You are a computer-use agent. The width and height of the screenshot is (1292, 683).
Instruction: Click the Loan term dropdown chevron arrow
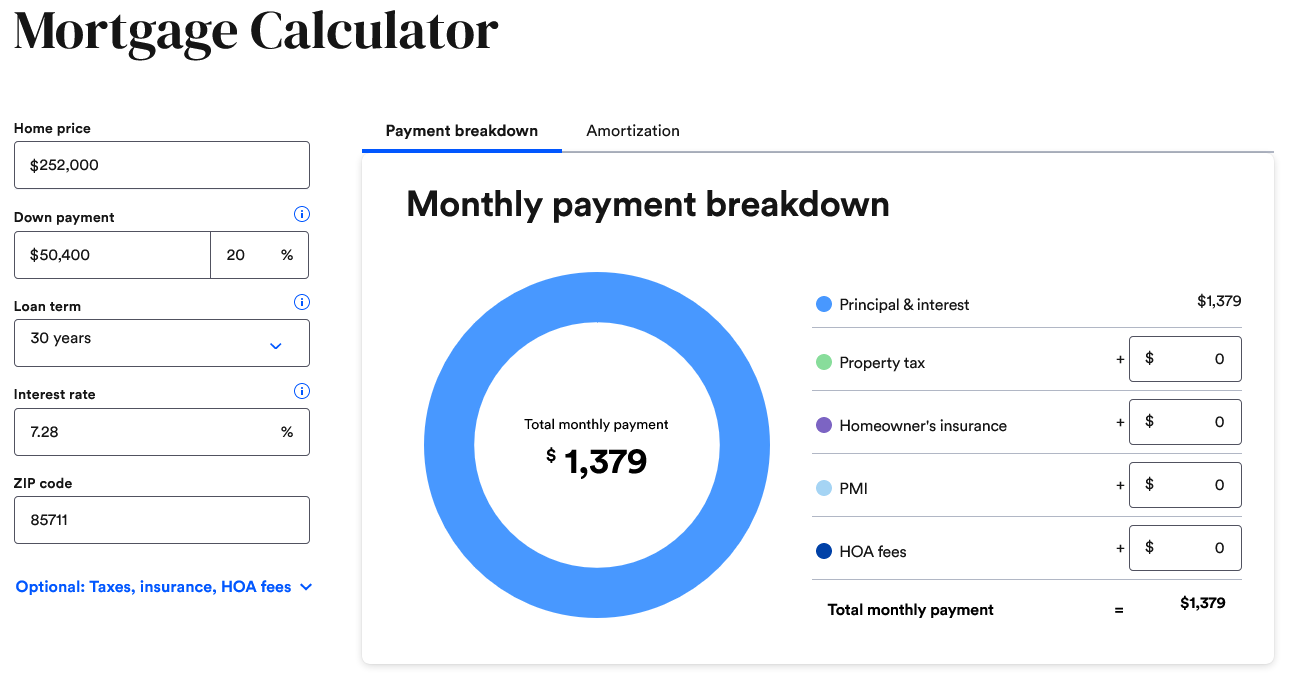pyautogui.click(x=276, y=346)
